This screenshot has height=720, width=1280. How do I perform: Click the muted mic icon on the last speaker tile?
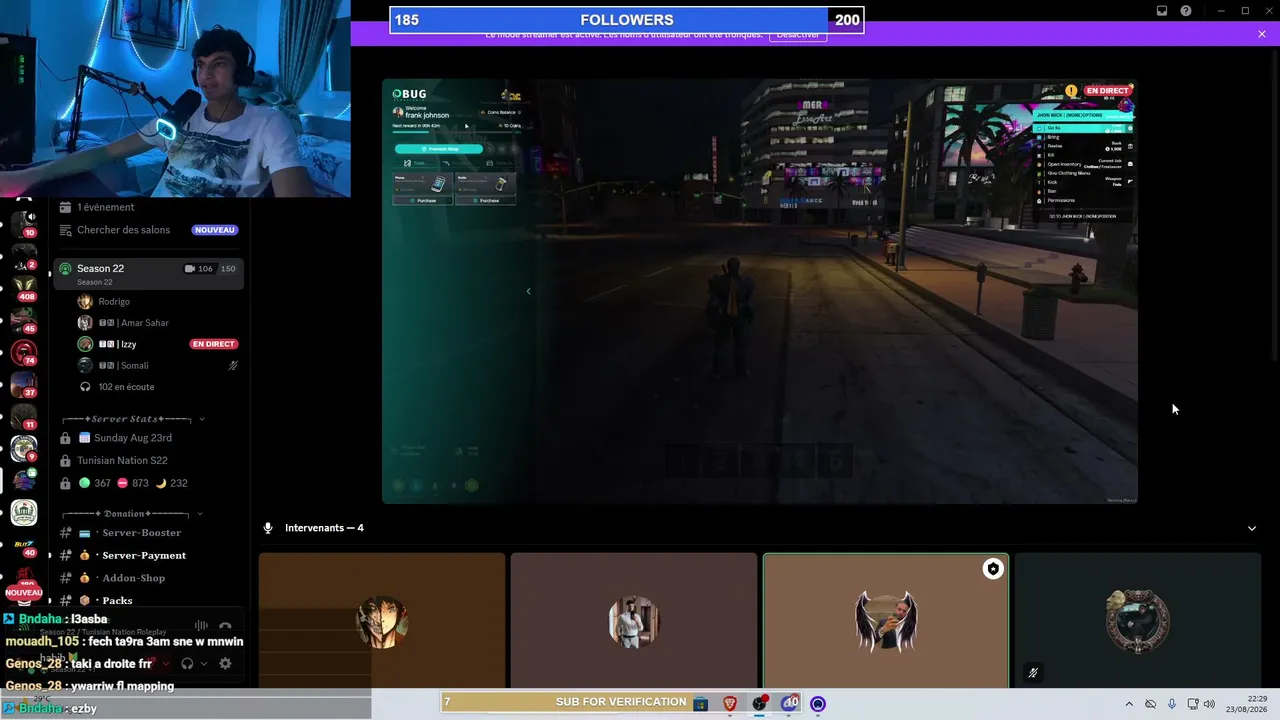1033,673
